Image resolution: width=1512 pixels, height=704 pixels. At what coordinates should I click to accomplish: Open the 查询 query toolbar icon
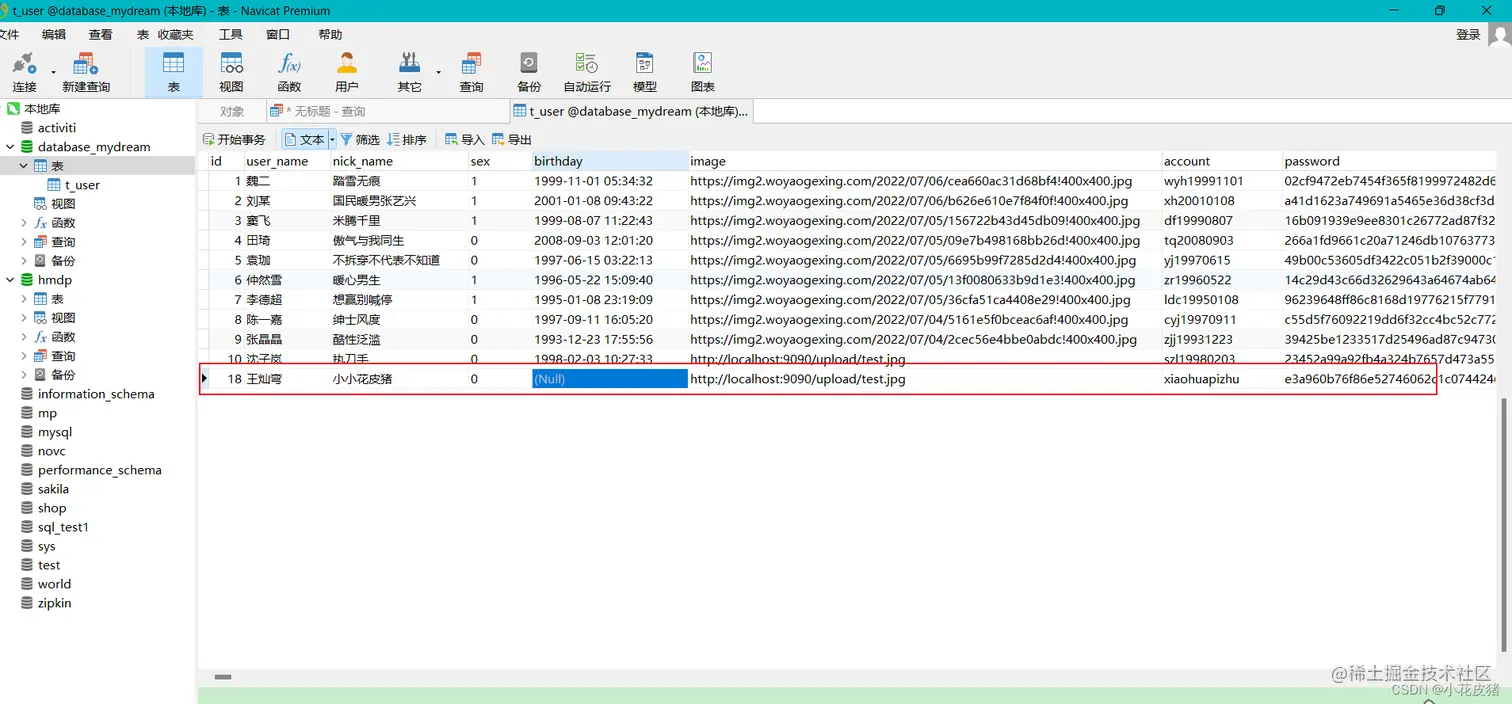pos(471,73)
